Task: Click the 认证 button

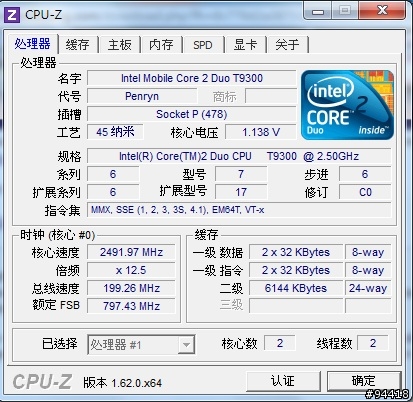Action: click(283, 381)
